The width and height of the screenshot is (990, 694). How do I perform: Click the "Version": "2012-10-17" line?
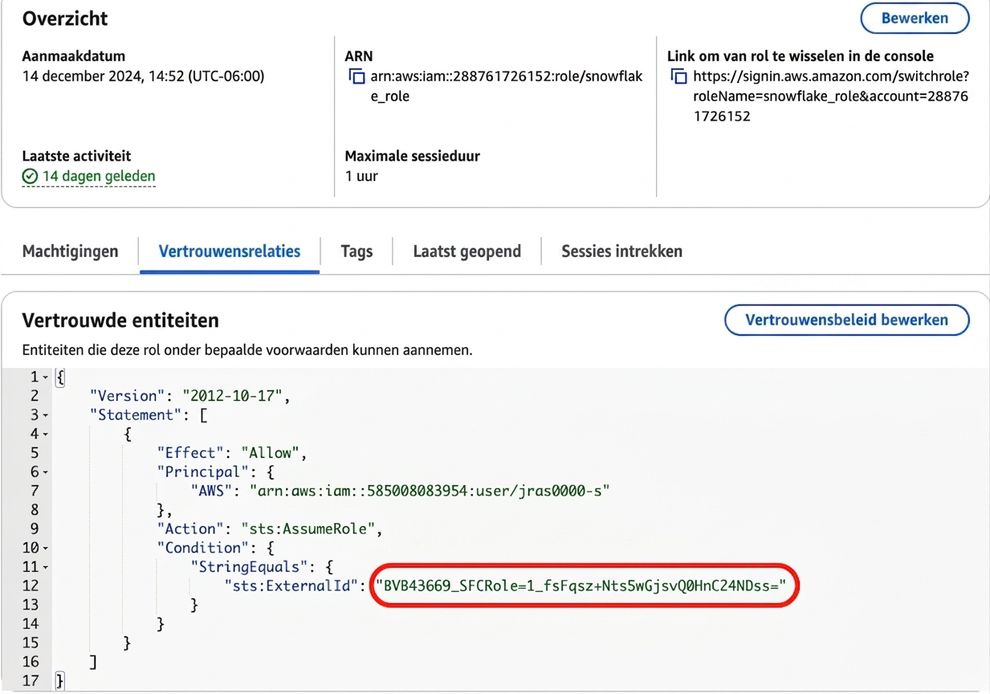coord(190,396)
